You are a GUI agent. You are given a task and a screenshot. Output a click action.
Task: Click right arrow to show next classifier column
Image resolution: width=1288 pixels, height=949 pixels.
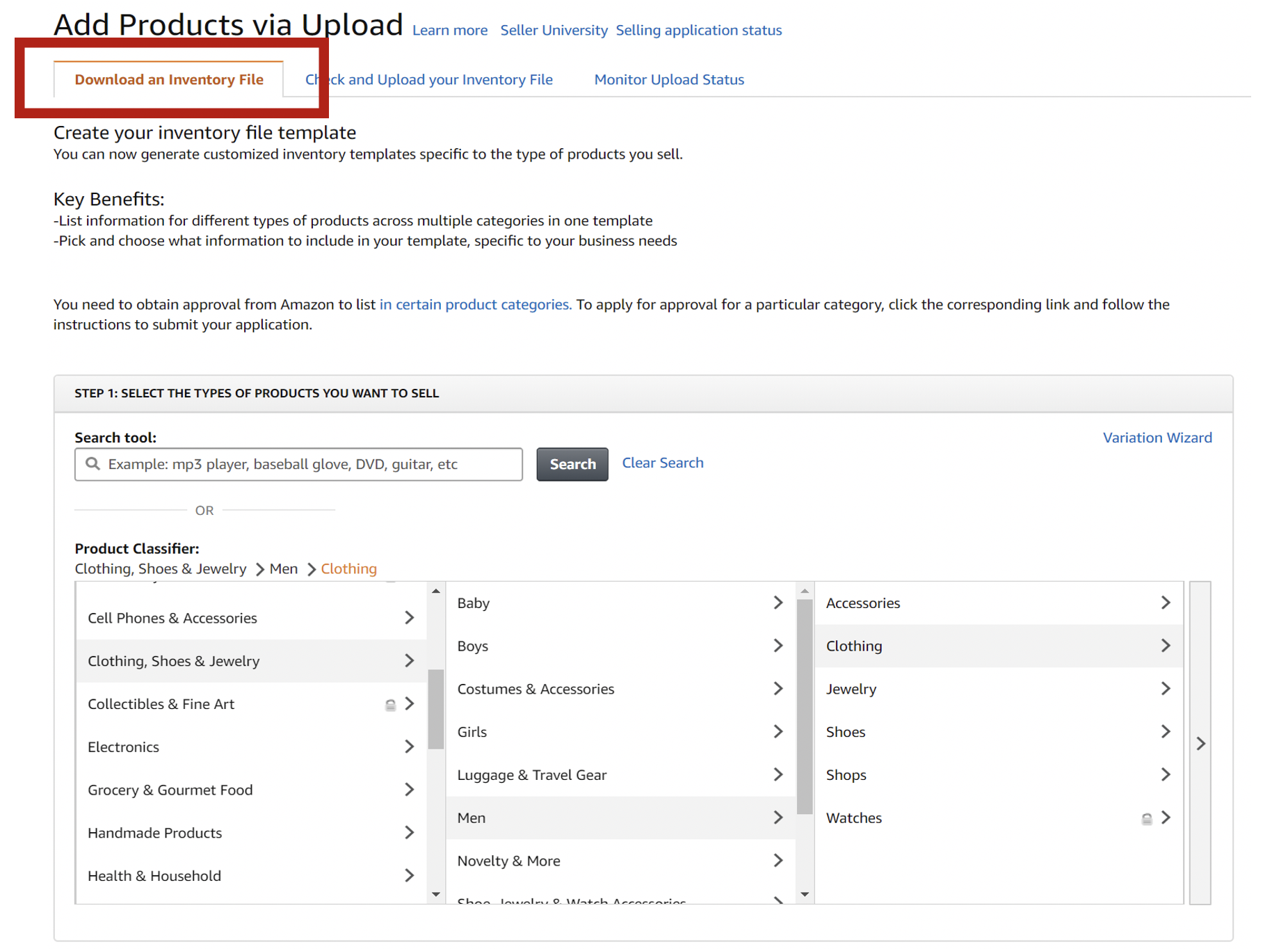point(1200,744)
